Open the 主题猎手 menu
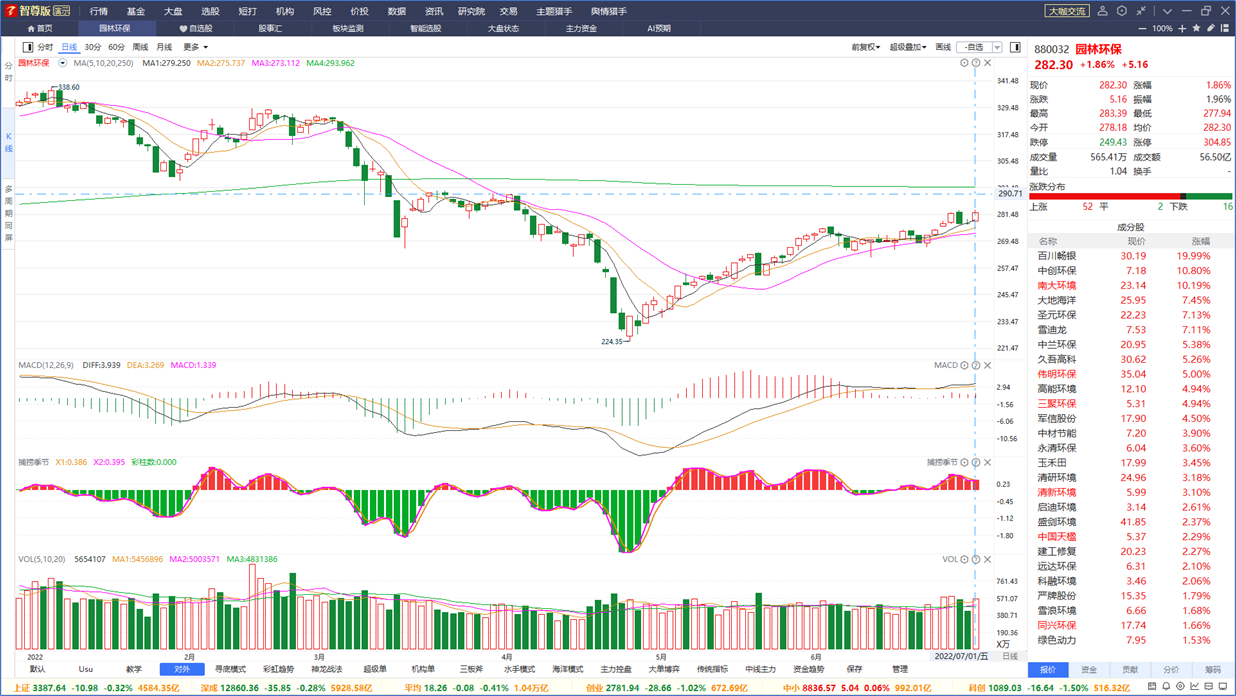This screenshot has width=1236, height=696. coord(554,11)
